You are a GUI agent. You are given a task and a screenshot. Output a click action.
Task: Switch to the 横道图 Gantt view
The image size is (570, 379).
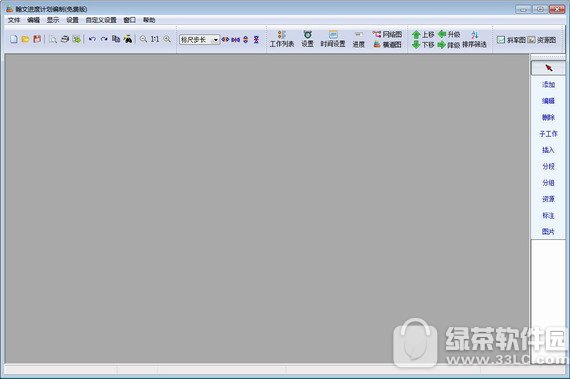pos(387,44)
